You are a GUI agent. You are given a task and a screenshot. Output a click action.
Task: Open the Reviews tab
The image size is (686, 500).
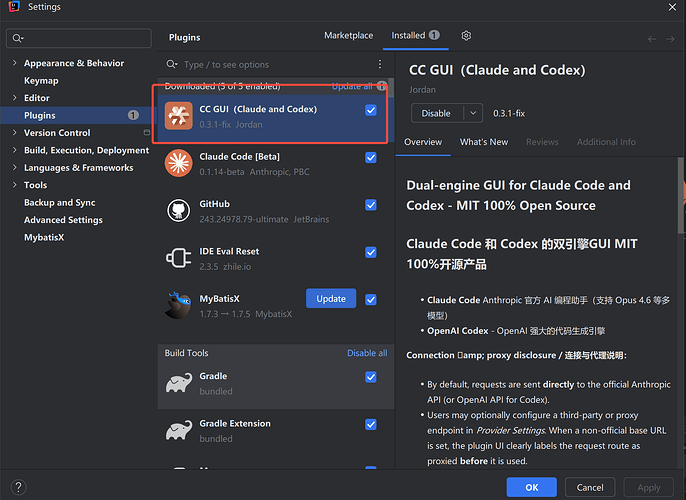point(542,142)
